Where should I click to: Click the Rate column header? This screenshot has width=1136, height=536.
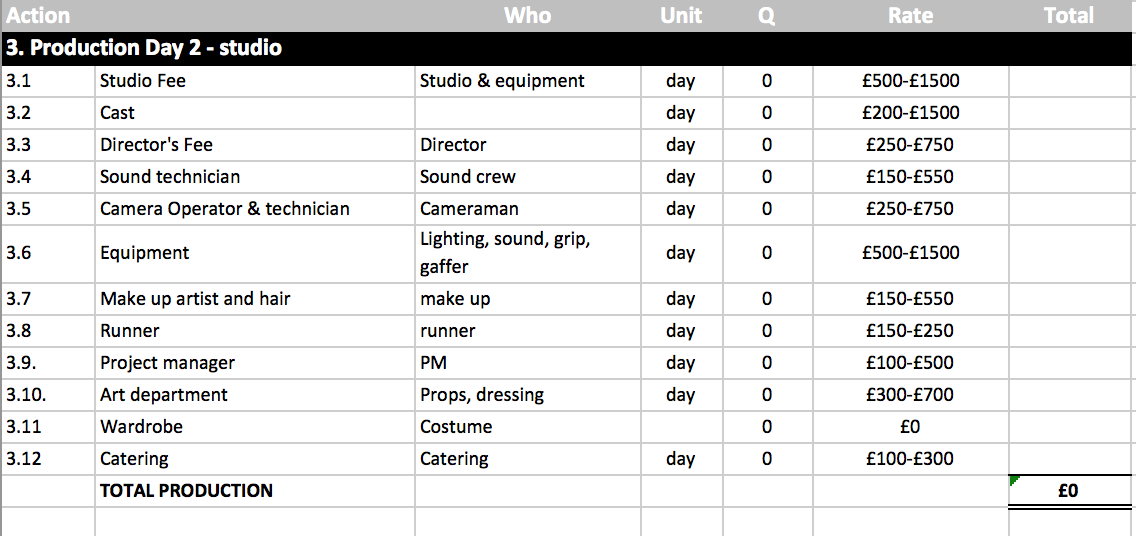coord(911,15)
